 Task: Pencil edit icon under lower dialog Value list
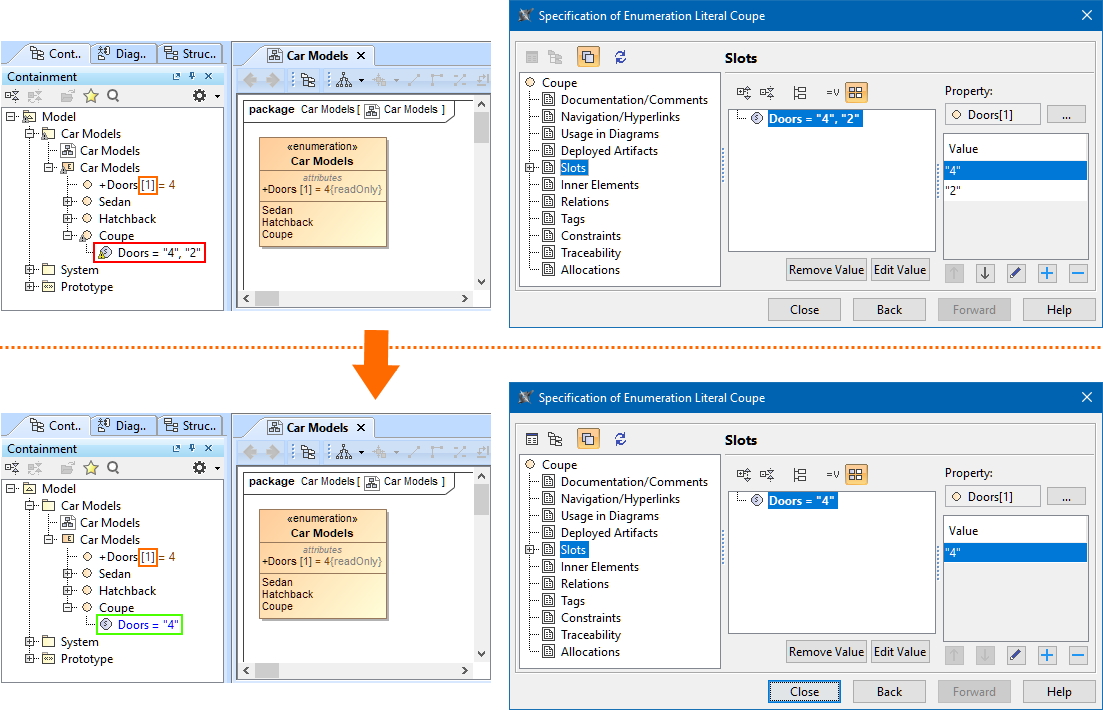point(1016,655)
